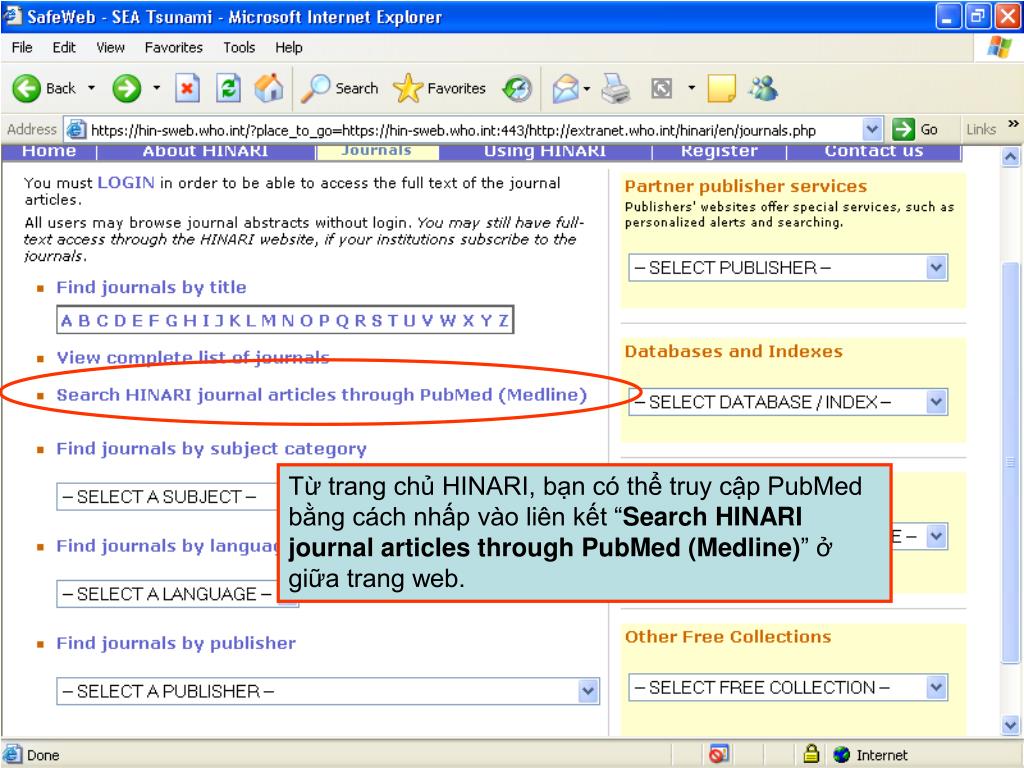This screenshot has height=768, width=1024.
Task: Open the Using HINARI navigation tab
Action: pyautogui.click(x=545, y=152)
